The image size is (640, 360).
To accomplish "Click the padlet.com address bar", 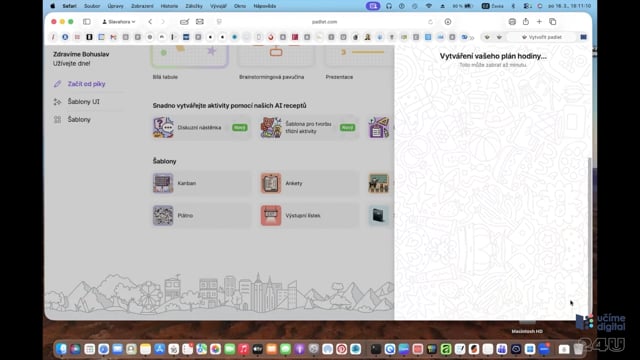I will click(324, 22).
